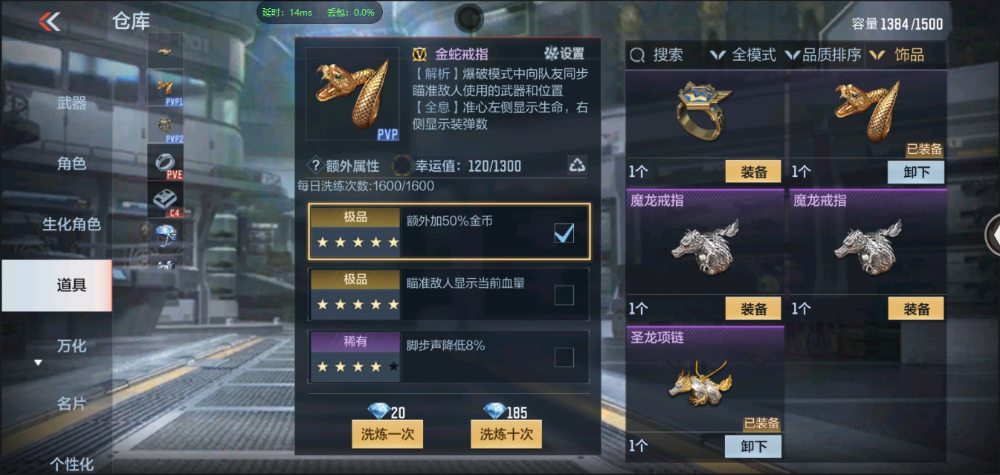1000x475 pixels.
Task: Click the recycle icon next to 幸运值
Action: coord(577,166)
